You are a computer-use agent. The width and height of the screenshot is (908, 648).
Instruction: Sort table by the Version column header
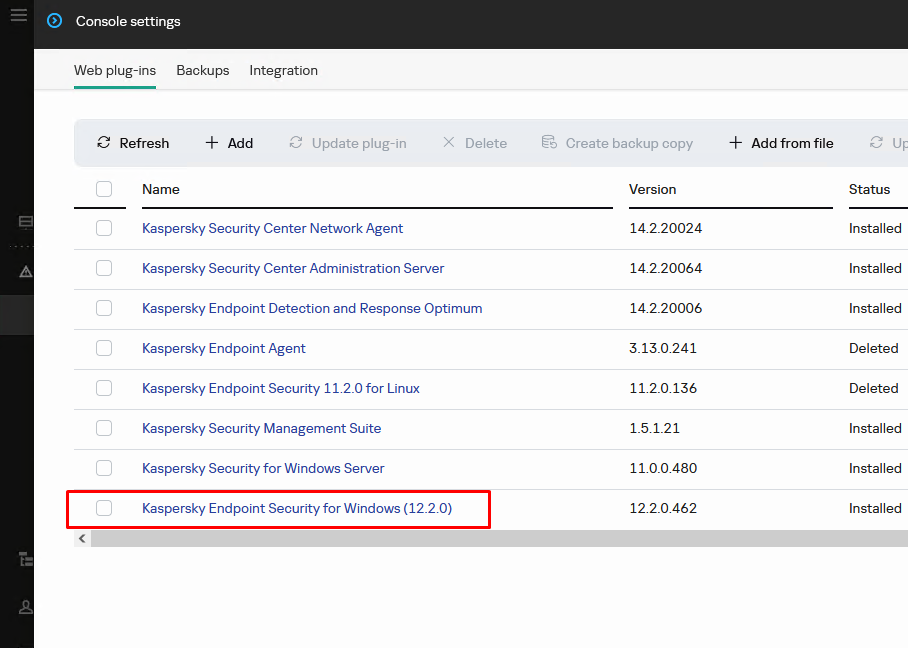coord(652,189)
